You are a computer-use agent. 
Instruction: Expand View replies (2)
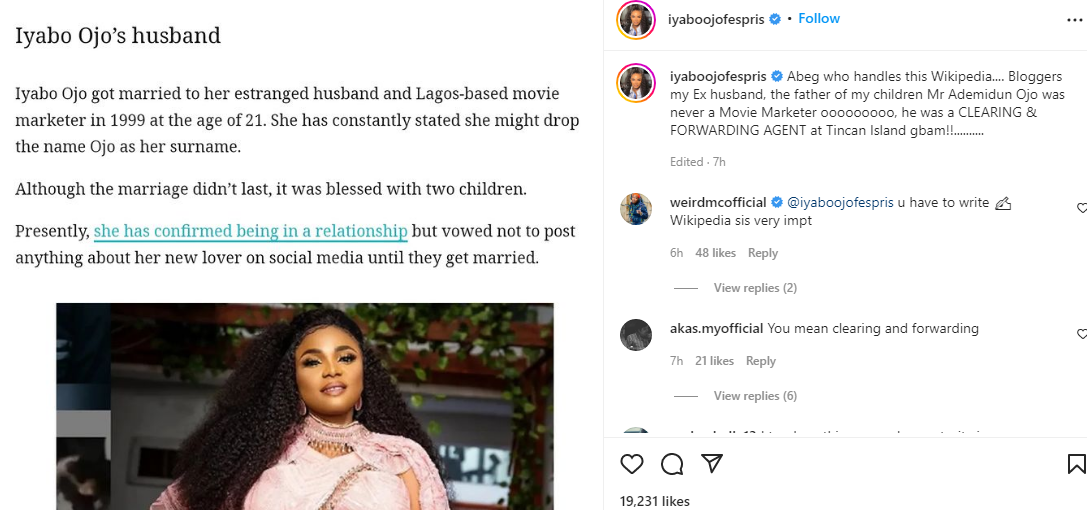(755, 288)
